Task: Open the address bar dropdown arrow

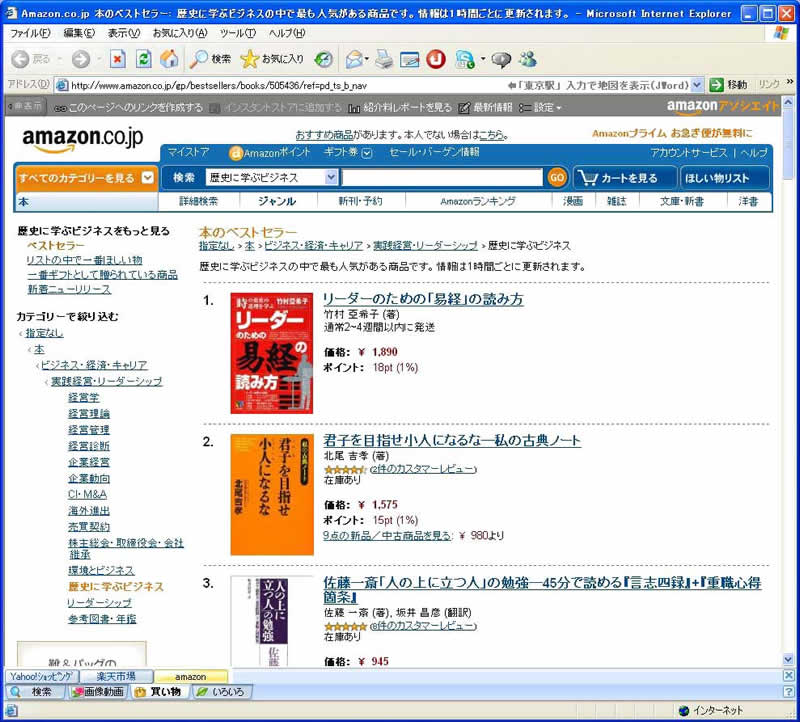Action: click(x=697, y=85)
